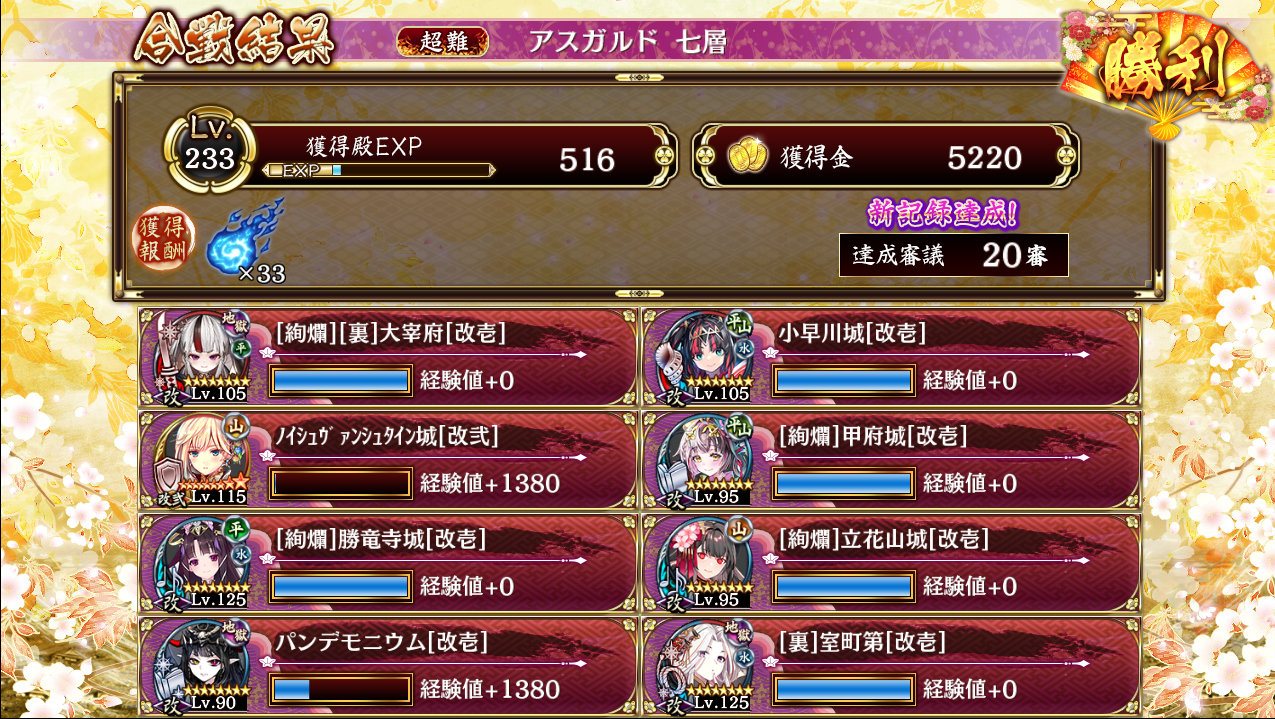This screenshot has height=719, width=1275.
Task: Select the [絢爛]立花山城[改壱] character portrait
Action: [703, 563]
